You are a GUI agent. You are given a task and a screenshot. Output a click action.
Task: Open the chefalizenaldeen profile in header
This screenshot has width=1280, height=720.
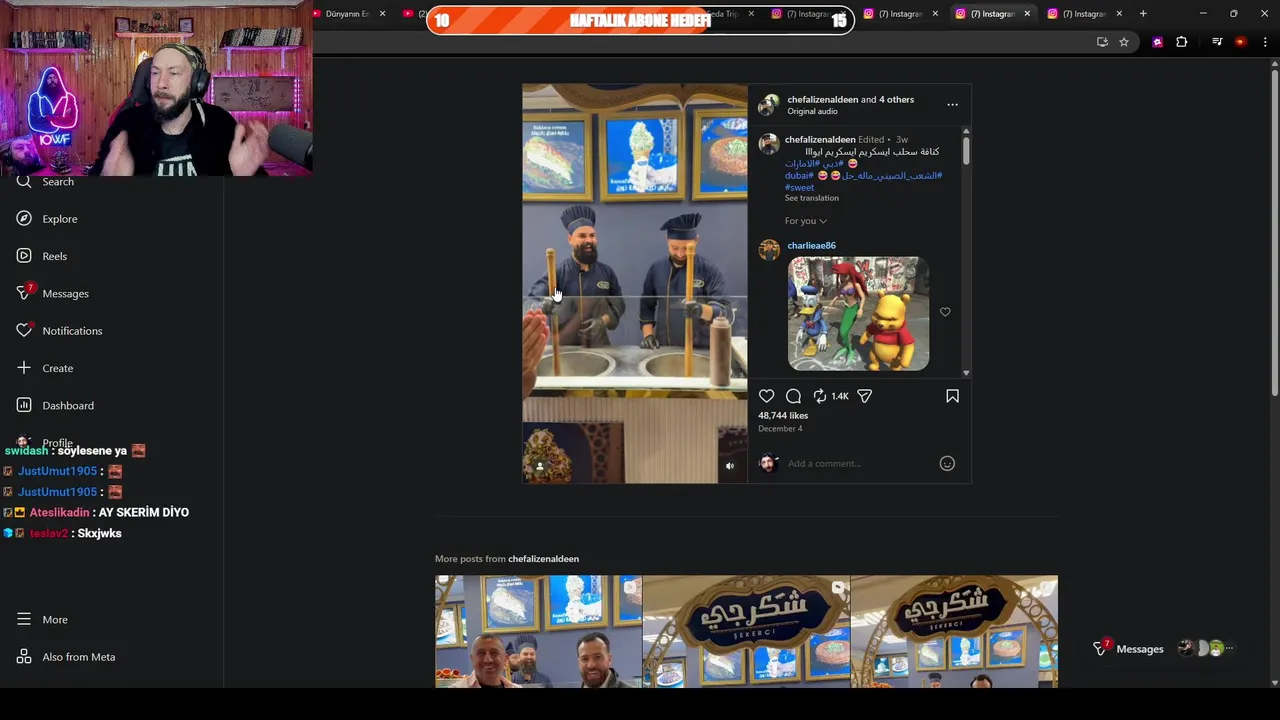coord(822,99)
